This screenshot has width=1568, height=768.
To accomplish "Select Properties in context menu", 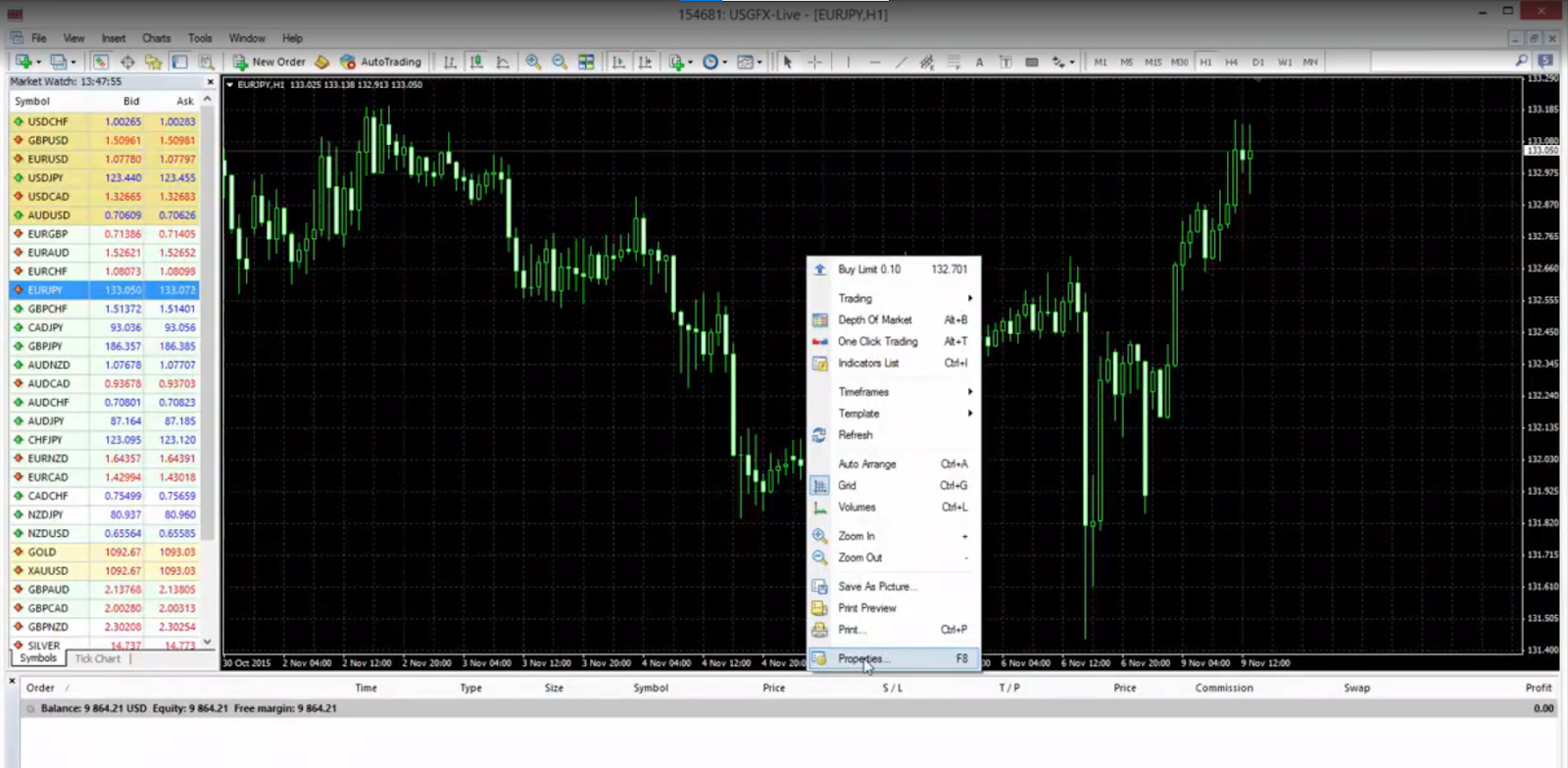I will point(893,658).
